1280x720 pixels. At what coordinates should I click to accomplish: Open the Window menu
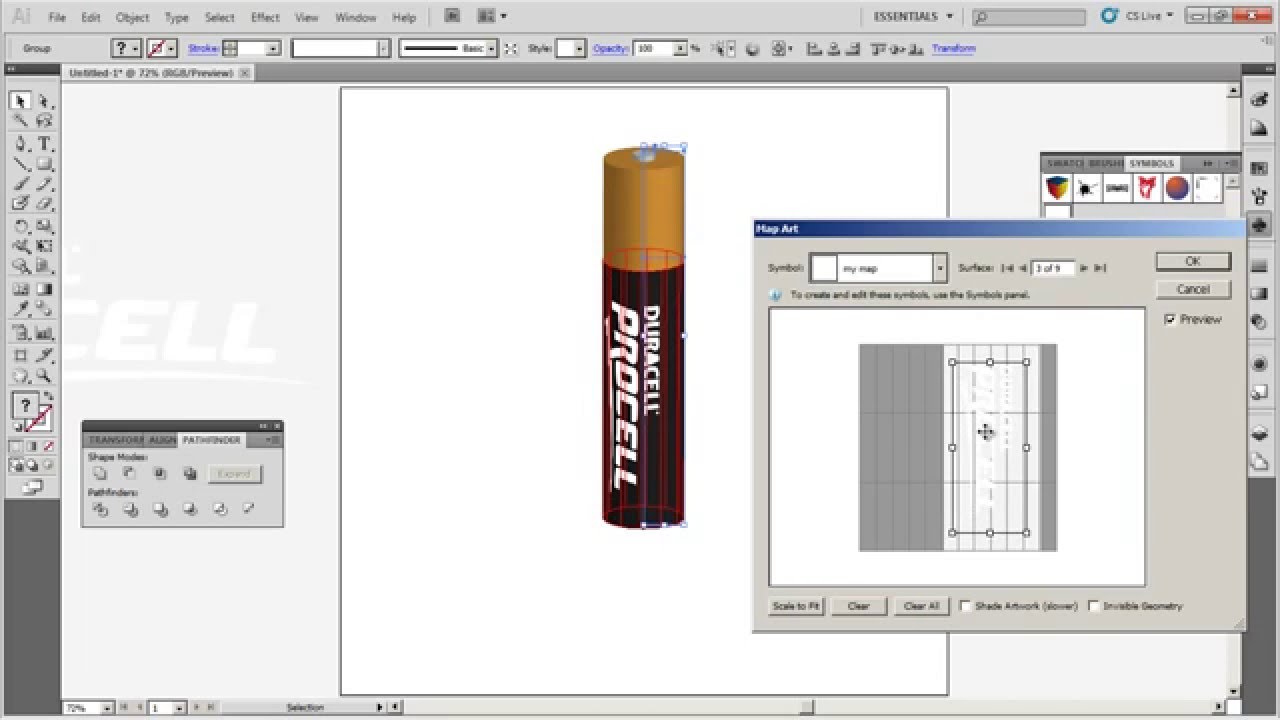click(x=355, y=17)
